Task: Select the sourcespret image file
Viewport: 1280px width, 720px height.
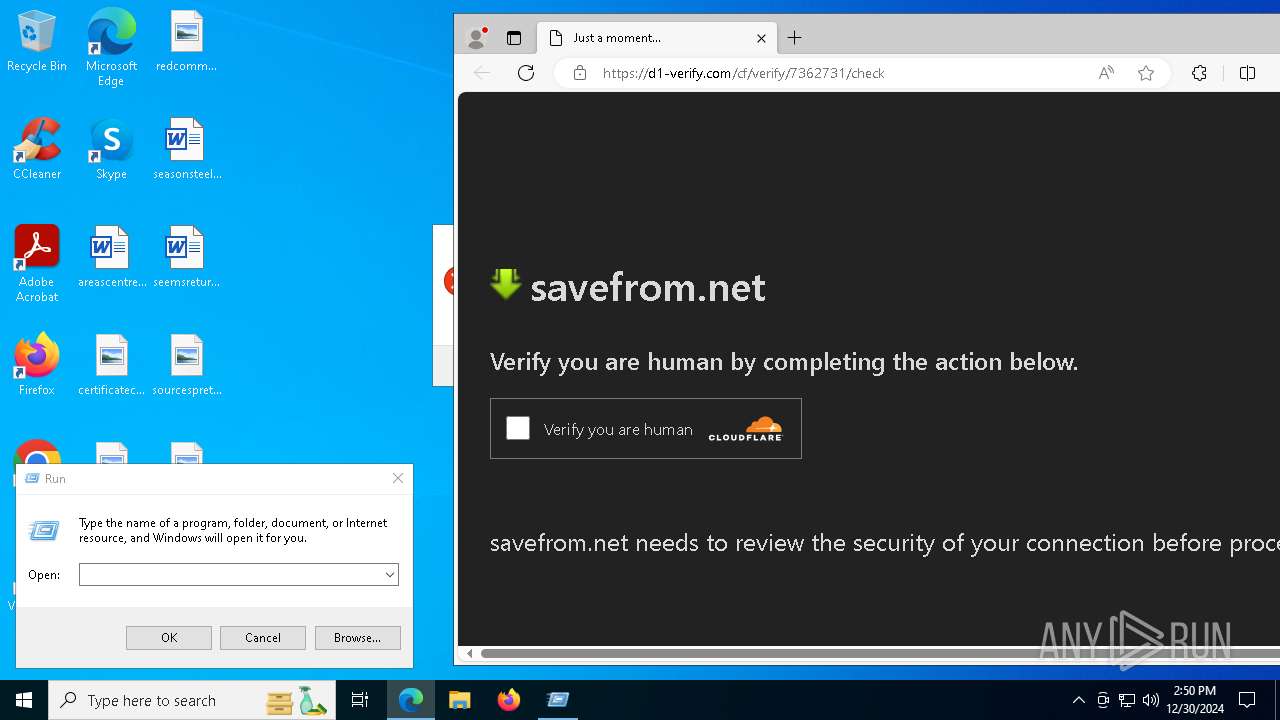Action: (186, 365)
